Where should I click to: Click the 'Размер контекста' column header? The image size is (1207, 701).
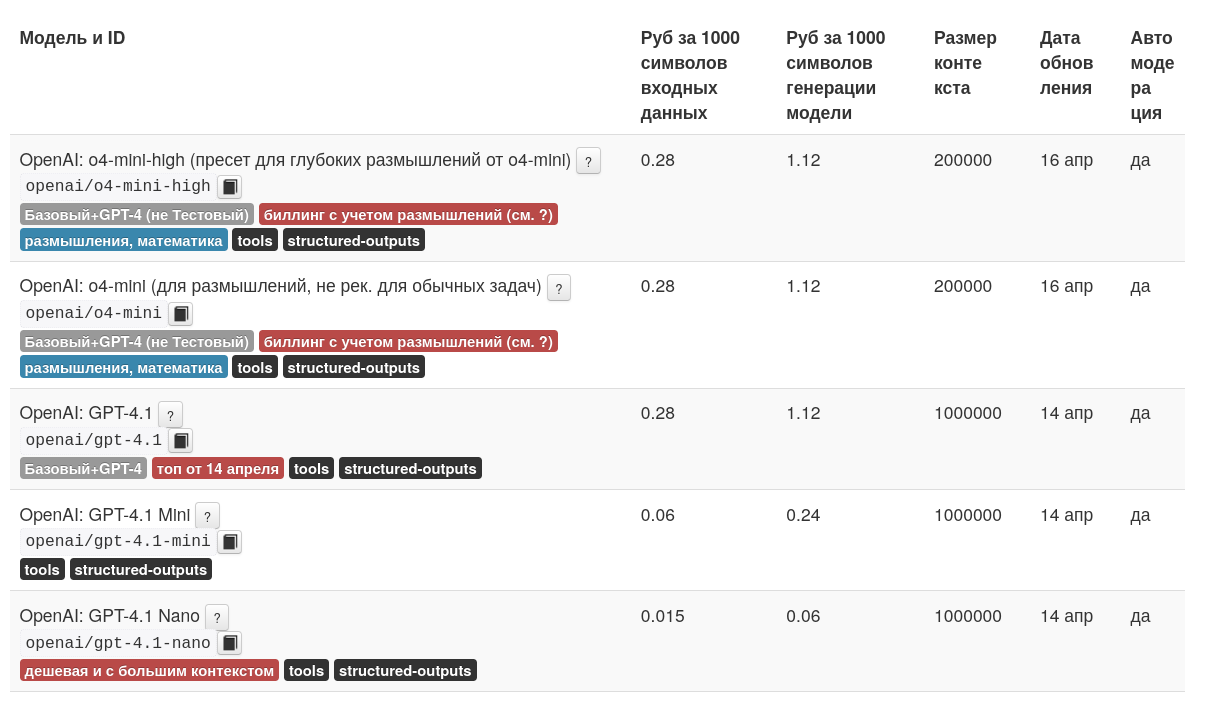965,63
